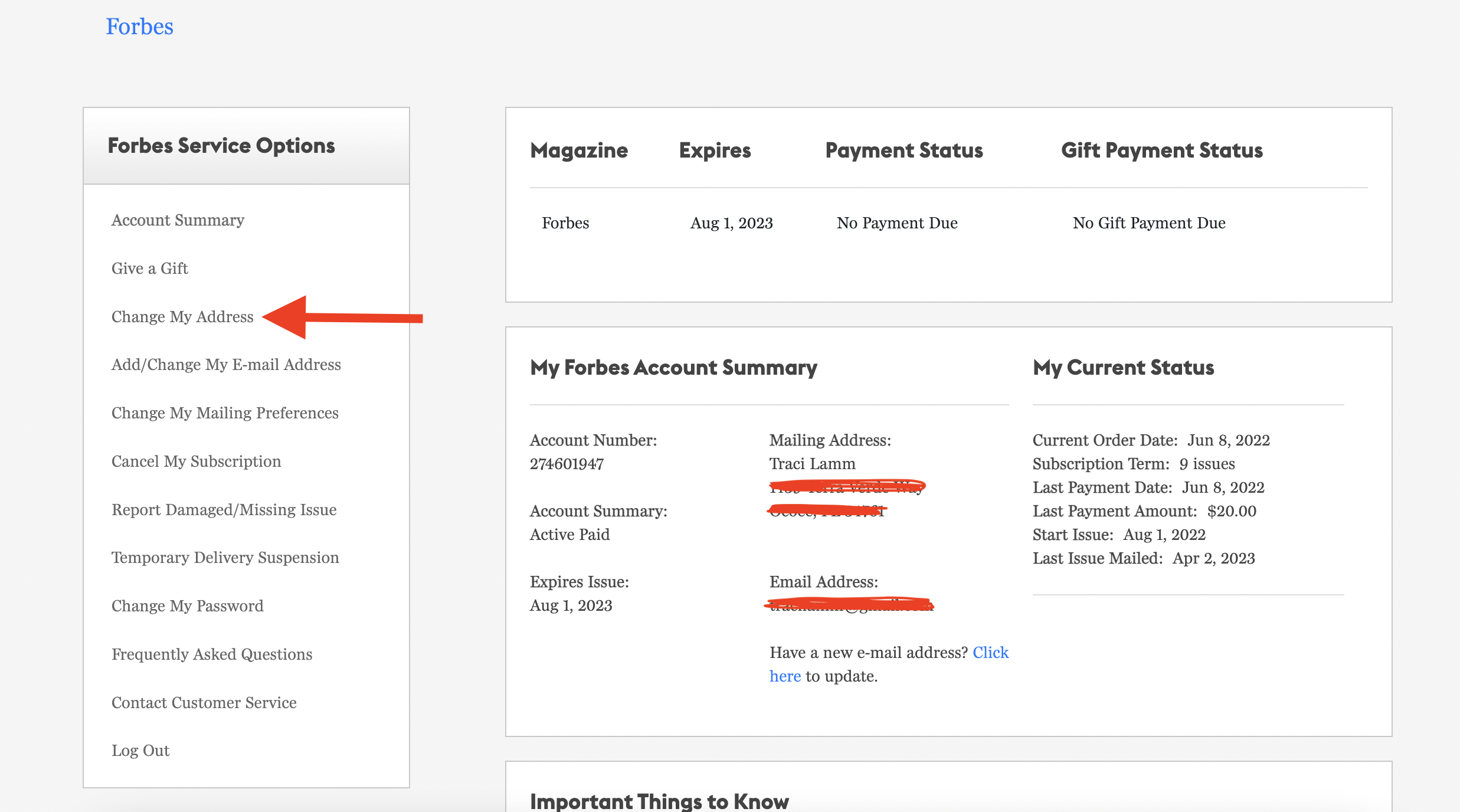The height and width of the screenshot is (812, 1460).
Task: Open Change My Mailing Preferences
Action: (x=225, y=413)
